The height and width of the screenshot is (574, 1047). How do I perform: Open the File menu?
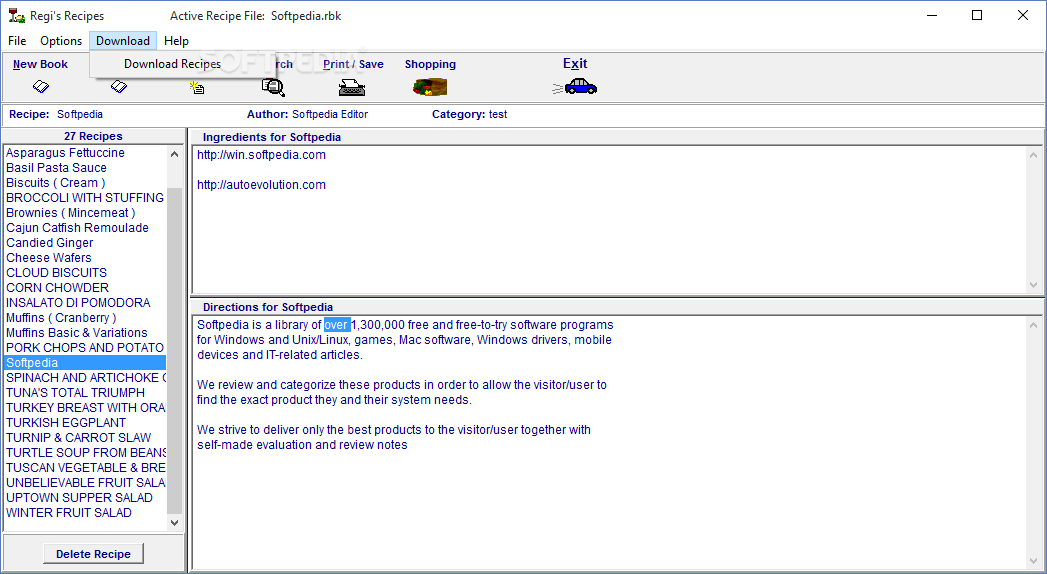pyautogui.click(x=17, y=41)
